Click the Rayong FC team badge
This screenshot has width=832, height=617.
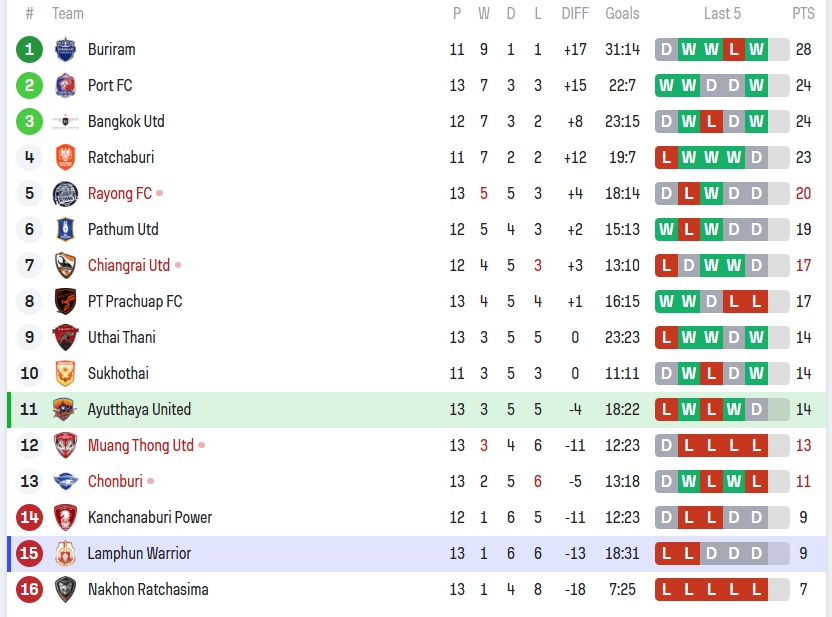65,193
